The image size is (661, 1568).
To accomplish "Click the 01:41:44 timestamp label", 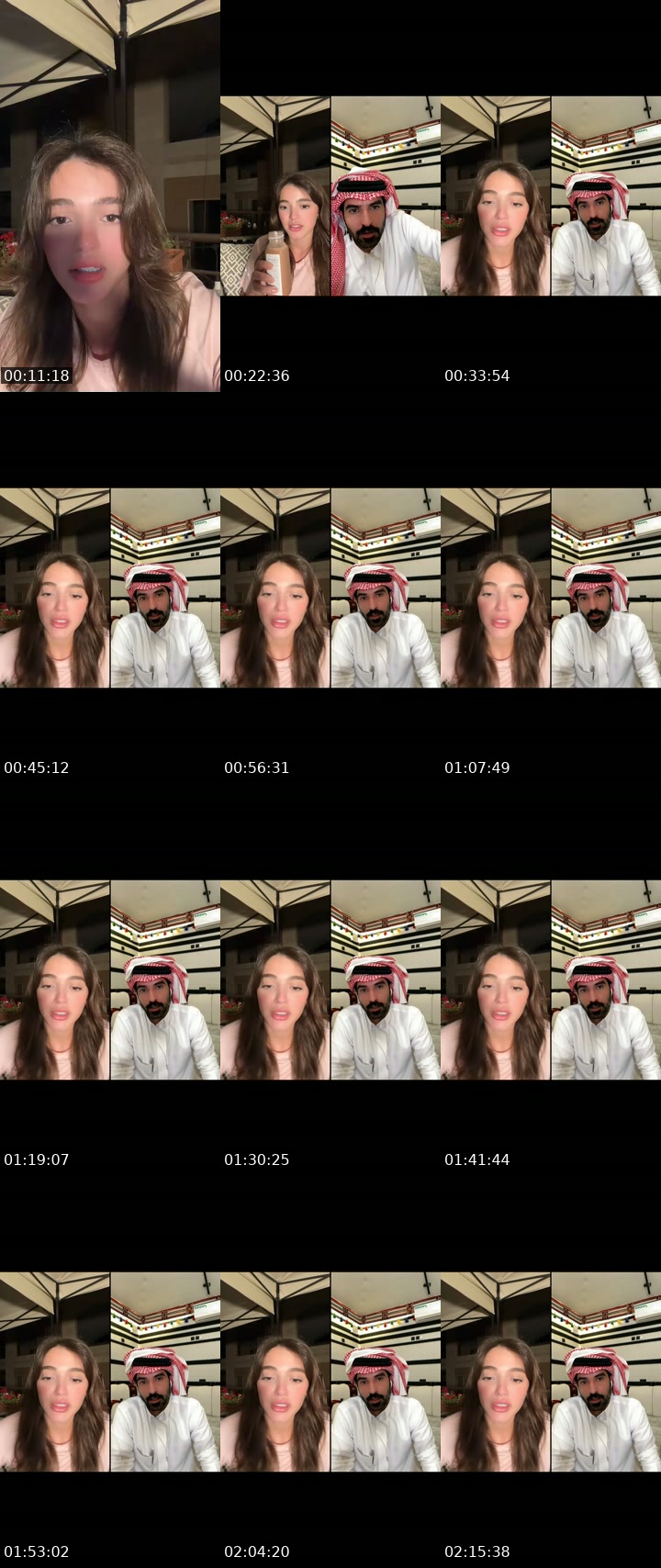I will [x=477, y=1159].
